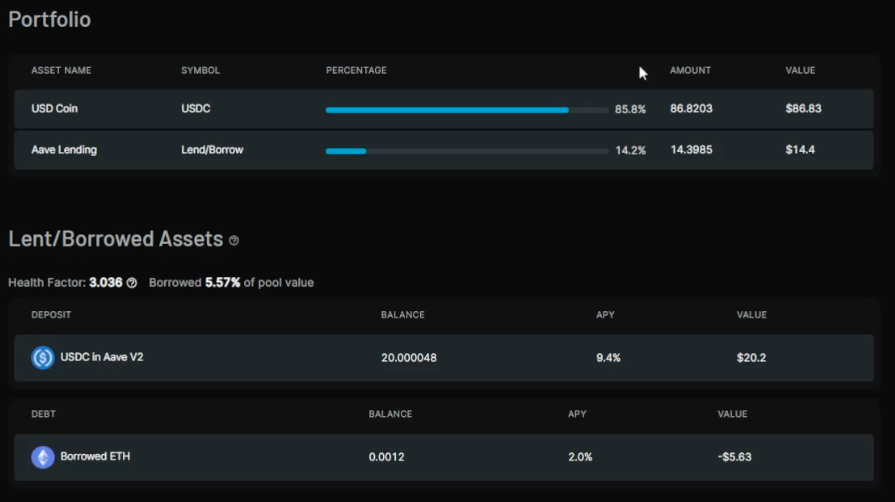Open Lent/Borrowed Assets info icon
Screen dimensions: 895x502
tap(233, 240)
